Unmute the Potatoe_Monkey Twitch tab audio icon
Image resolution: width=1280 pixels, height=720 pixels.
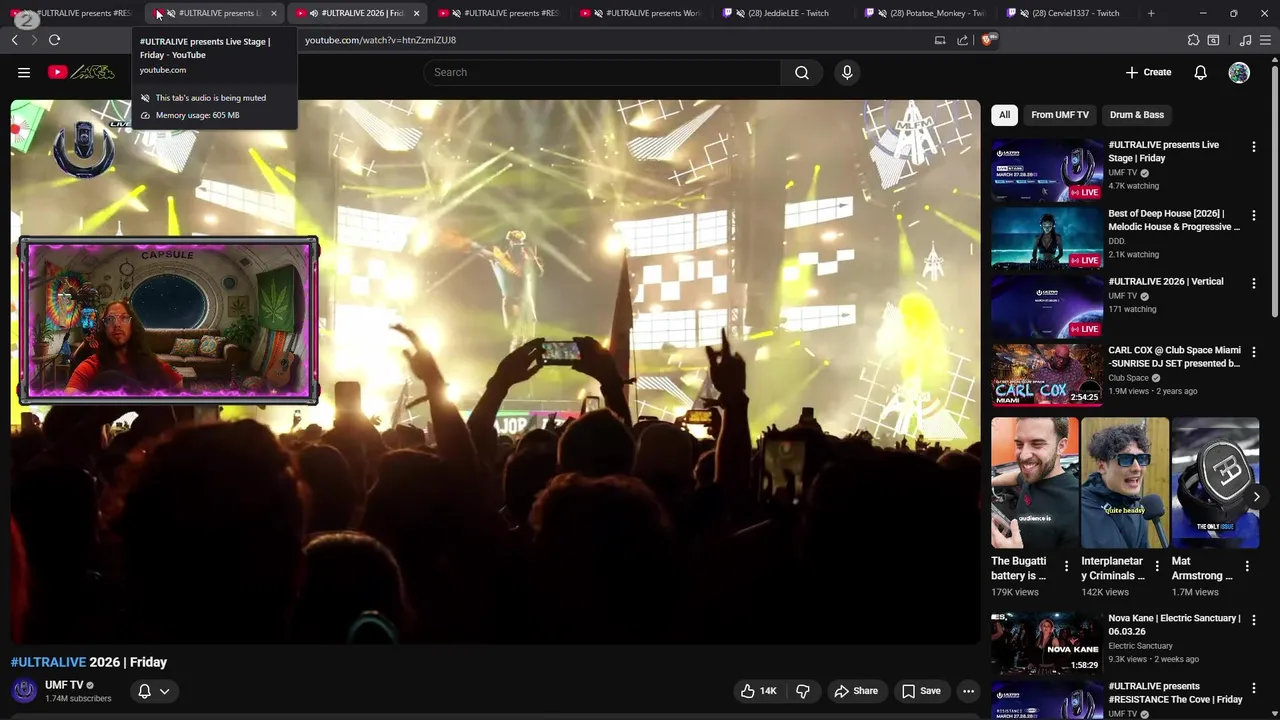click(882, 13)
